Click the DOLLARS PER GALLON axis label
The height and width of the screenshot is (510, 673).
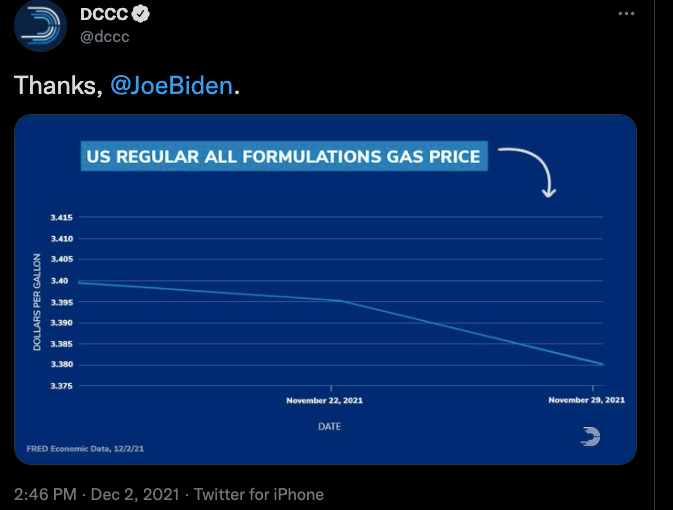(38, 302)
